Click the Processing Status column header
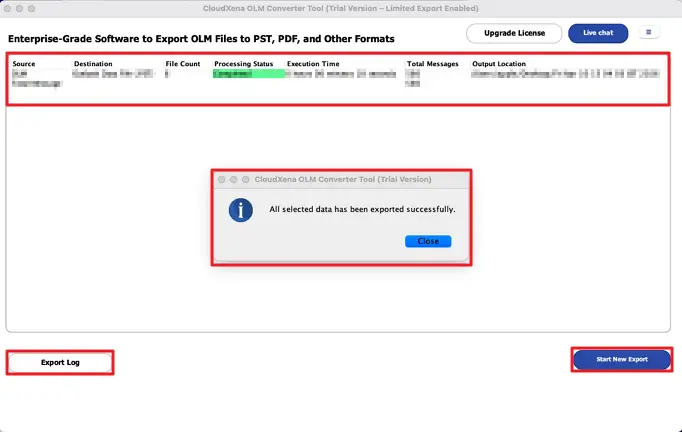Image resolution: width=682 pixels, height=432 pixels. point(243,64)
